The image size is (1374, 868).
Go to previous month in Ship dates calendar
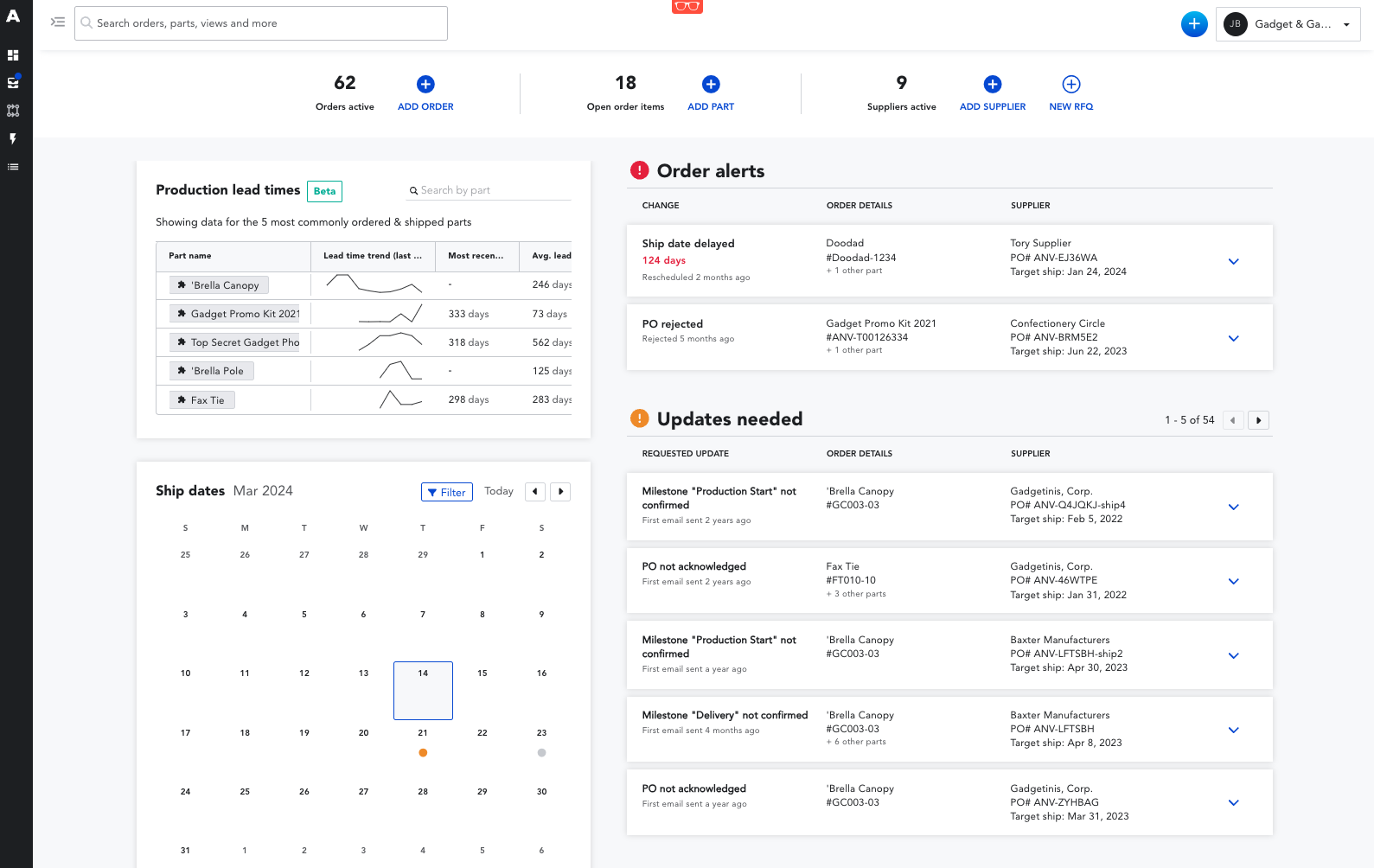535,492
